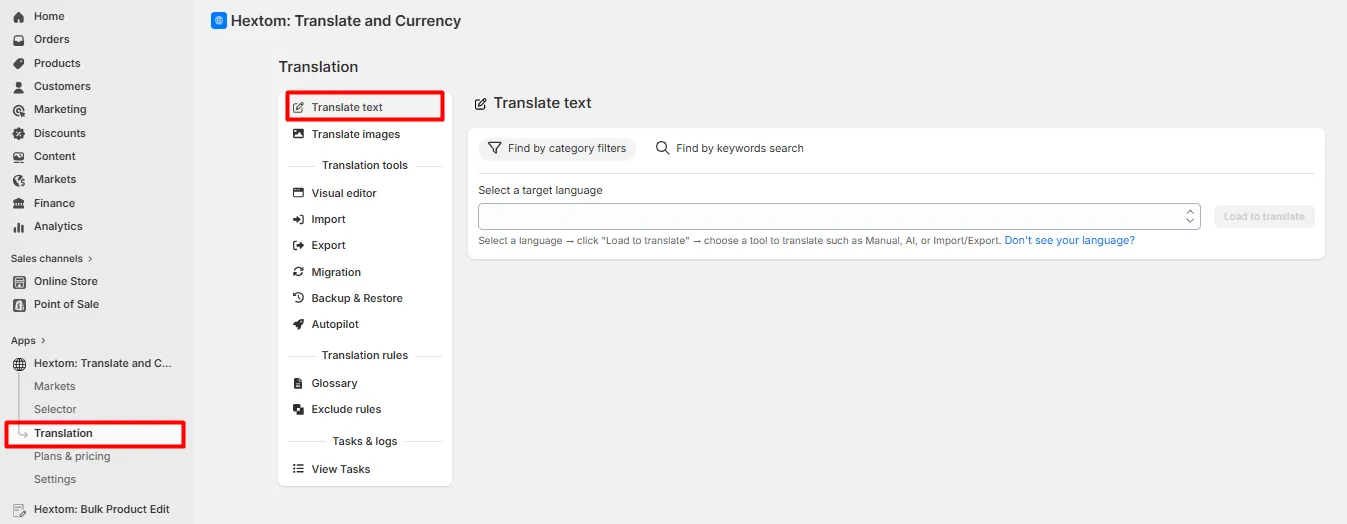Click the Translate images picture icon
This screenshot has height=524, width=1347.
[x=298, y=134]
